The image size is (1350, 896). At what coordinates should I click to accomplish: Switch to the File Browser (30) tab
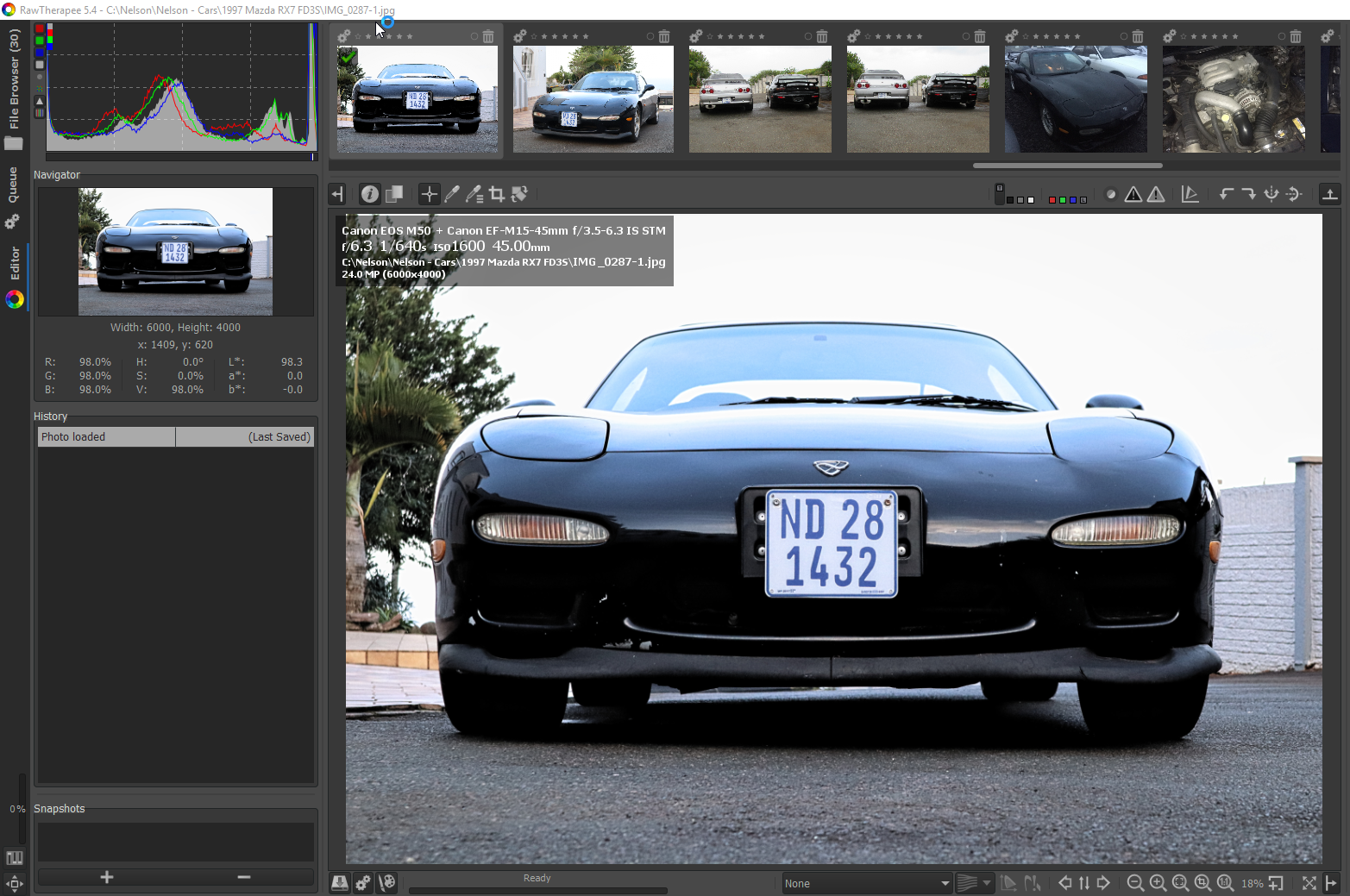point(14,79)
